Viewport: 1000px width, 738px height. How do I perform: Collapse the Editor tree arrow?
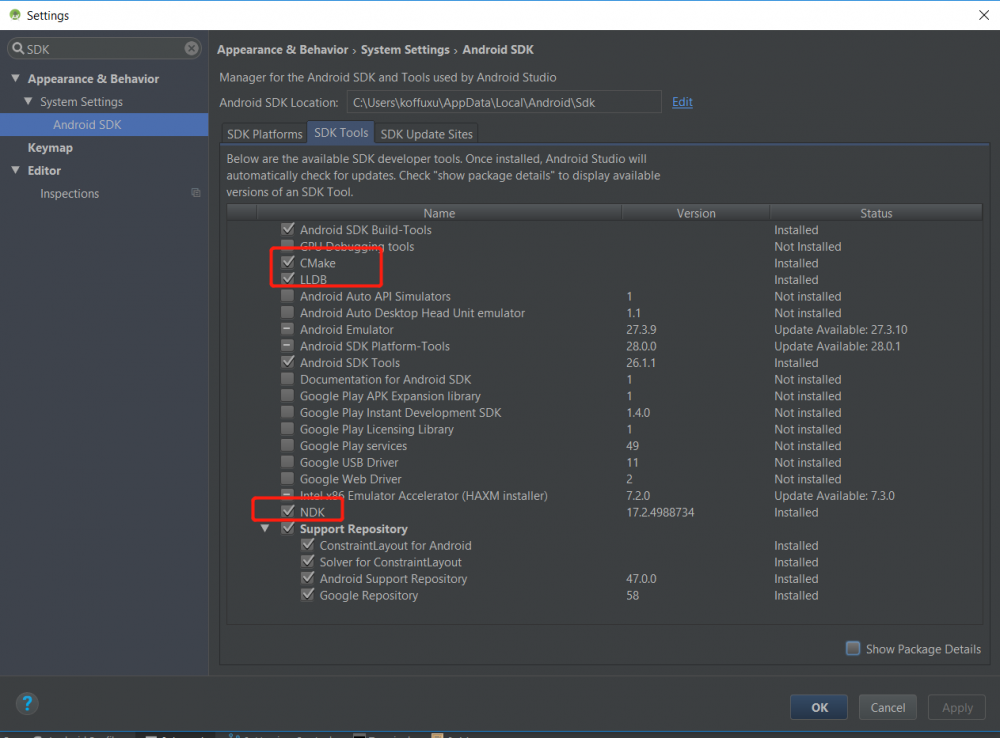click(15, 170)
